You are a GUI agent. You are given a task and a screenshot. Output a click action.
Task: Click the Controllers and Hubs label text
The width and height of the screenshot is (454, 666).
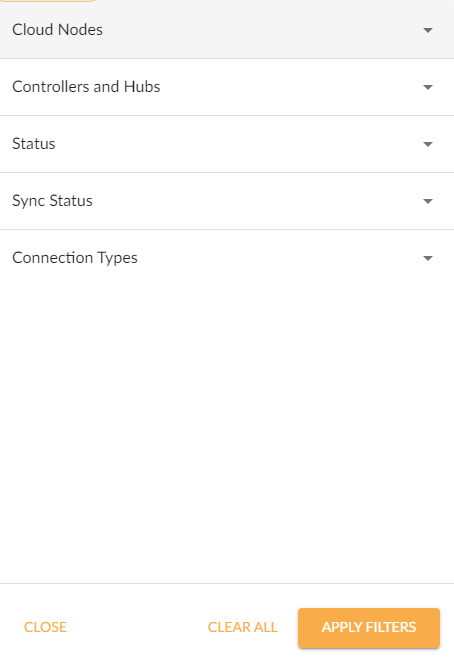click(x=86, y=87)
